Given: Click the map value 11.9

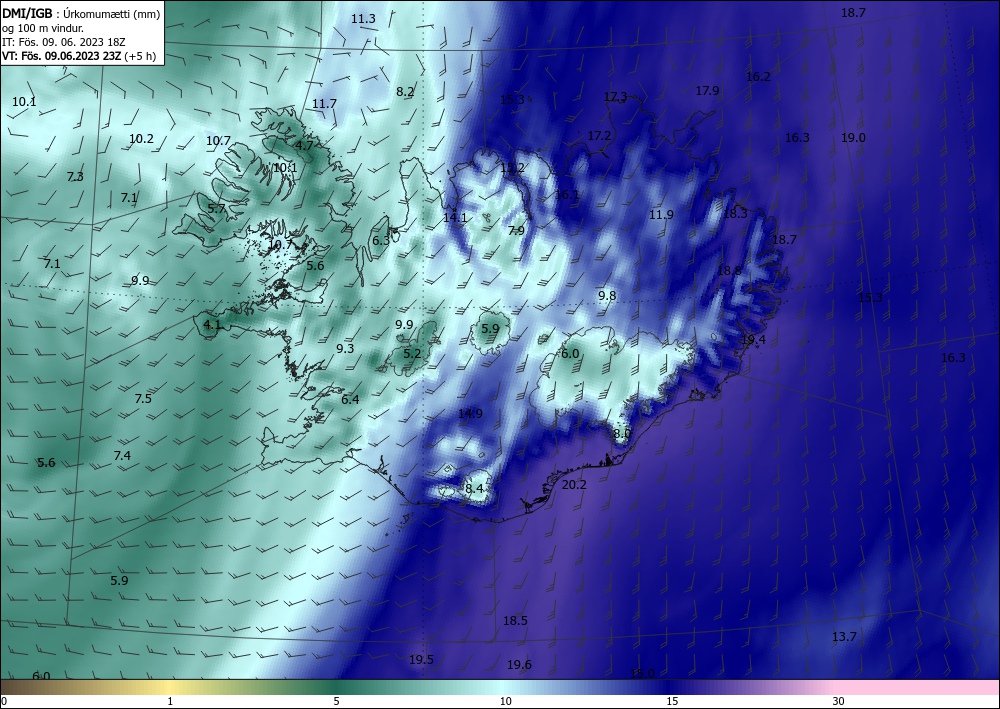Looking at the screenshot, I should pyautogui.click(x=661, y=214).
